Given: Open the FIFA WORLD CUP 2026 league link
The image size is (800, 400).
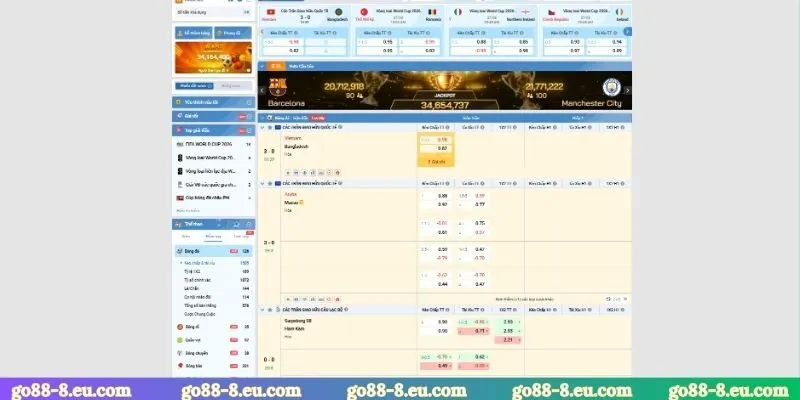Looking at the screenshot, I should [208, 144].
